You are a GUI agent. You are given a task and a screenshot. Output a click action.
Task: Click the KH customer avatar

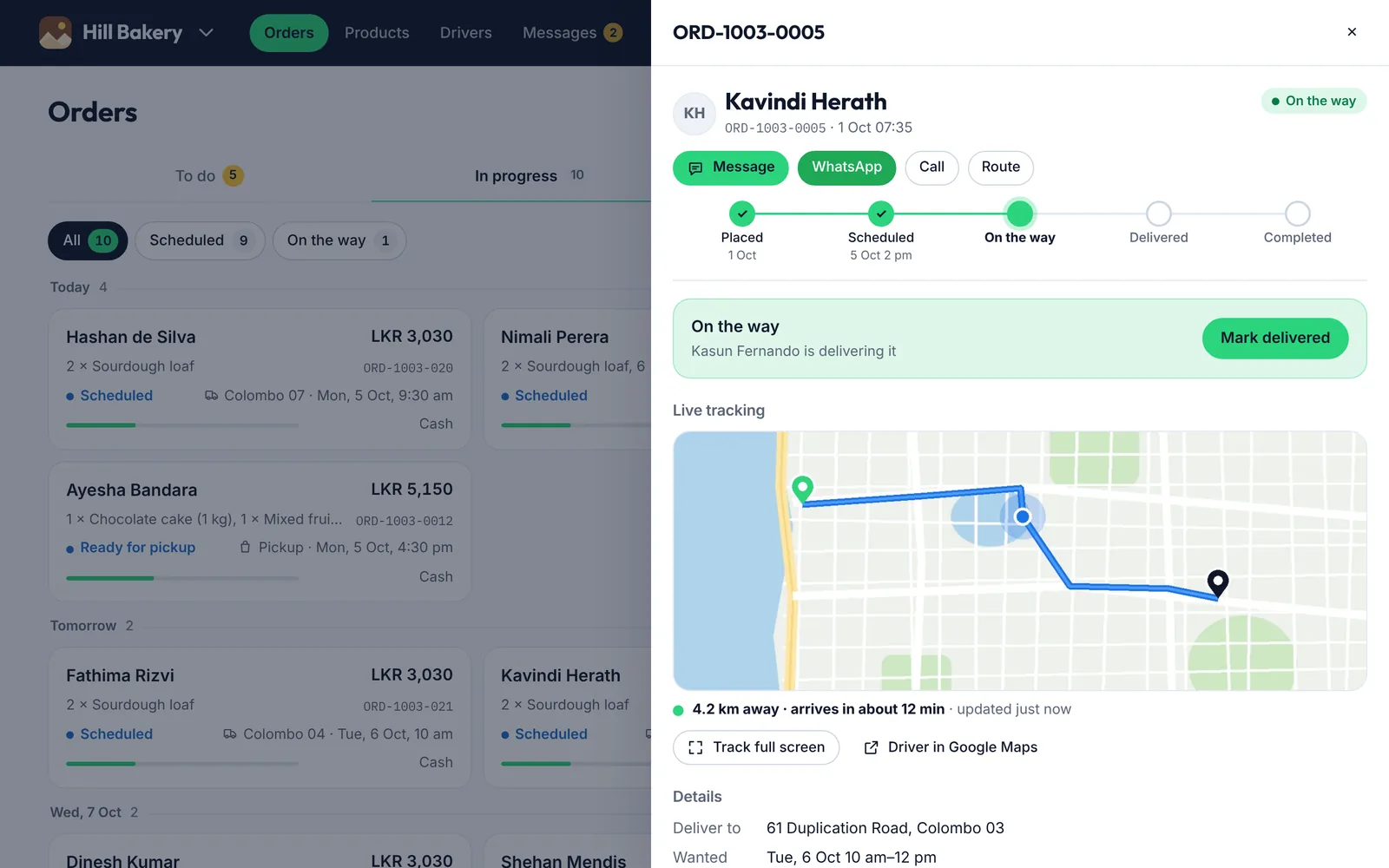[694, 113]
